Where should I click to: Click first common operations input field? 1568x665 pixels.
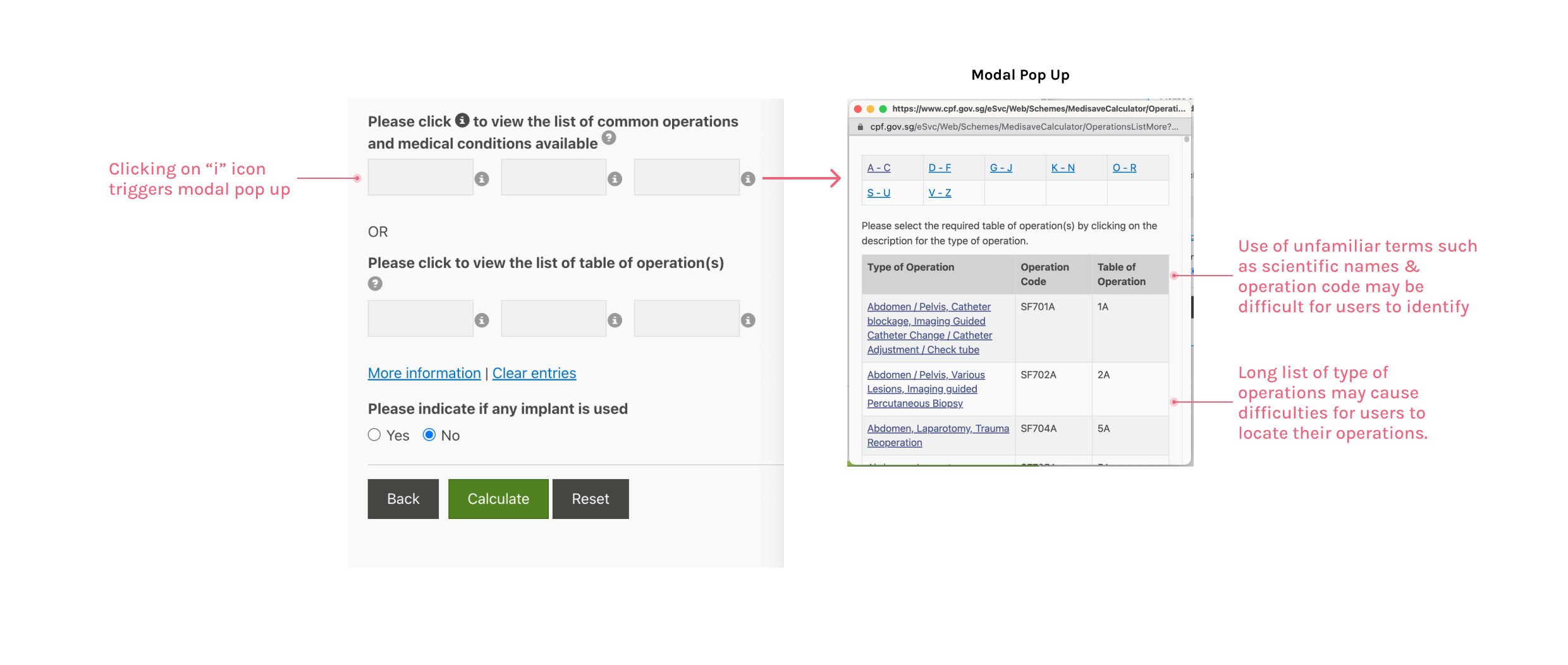click(420, 177)
